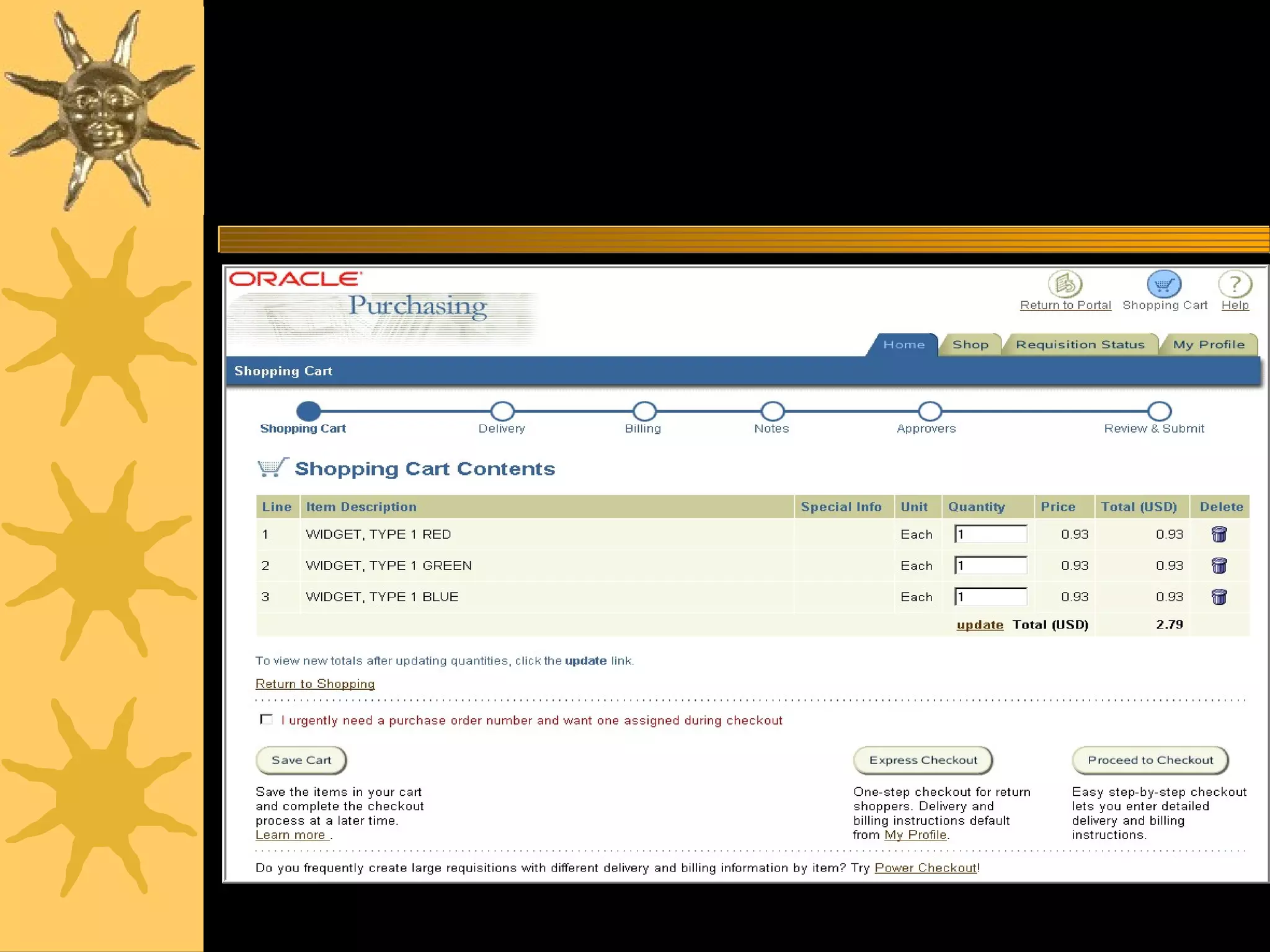The width and height of the screenshot is (1270, 952).
Task: Click the WIDGET, TYPE 1 GREEN description
Action: 388,565
